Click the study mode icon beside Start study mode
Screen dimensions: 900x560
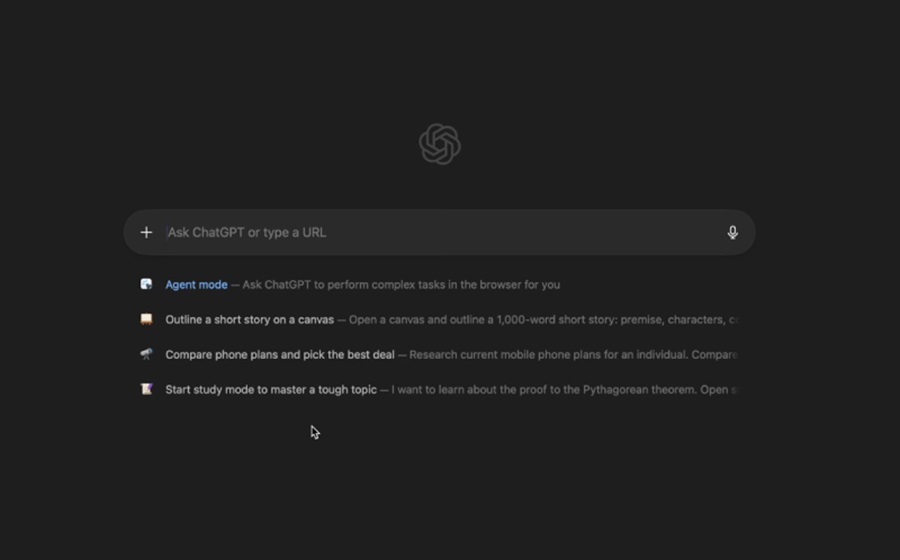click(x=146, y=389)
